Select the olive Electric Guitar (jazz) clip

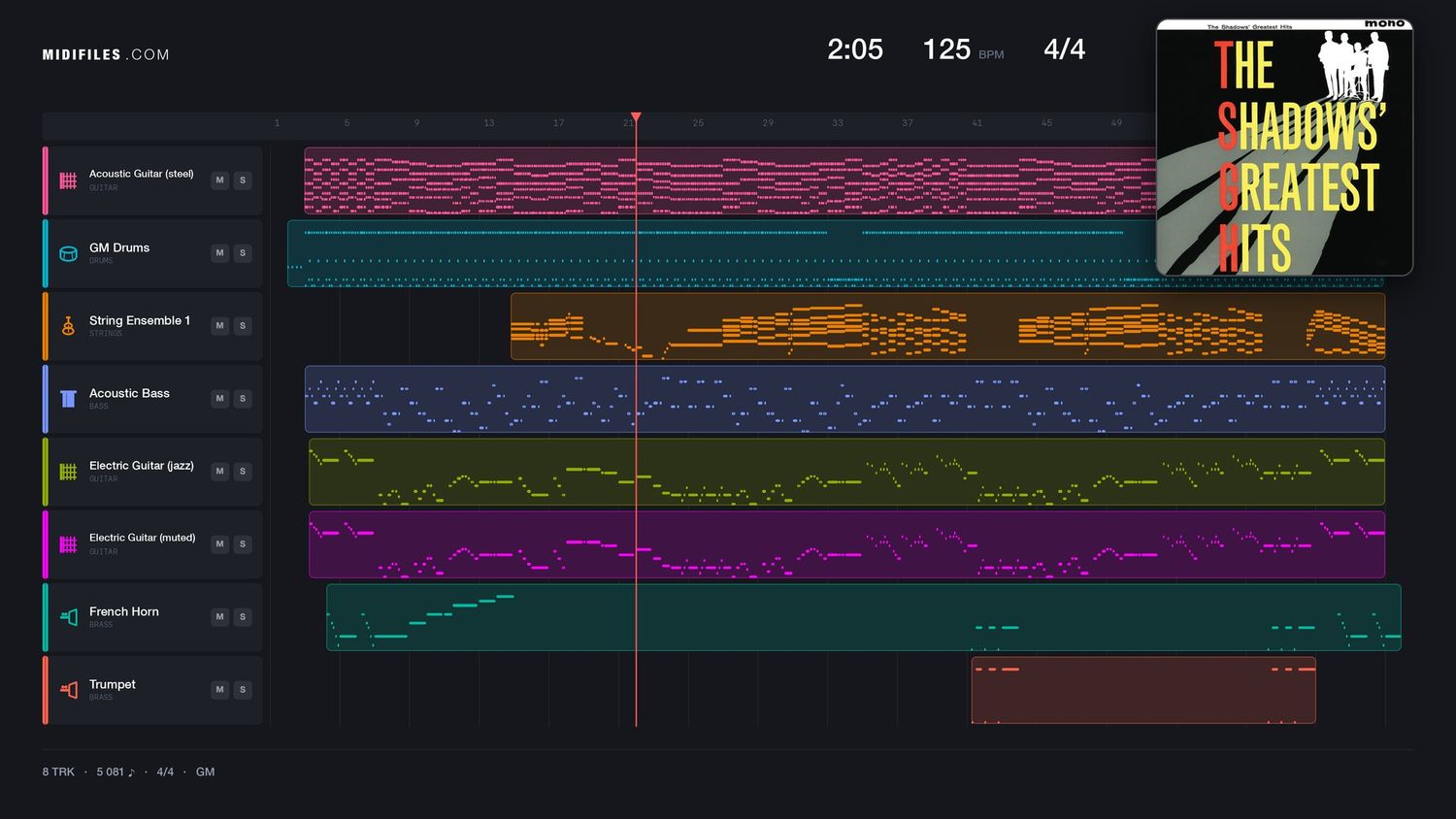click(847, 472)
